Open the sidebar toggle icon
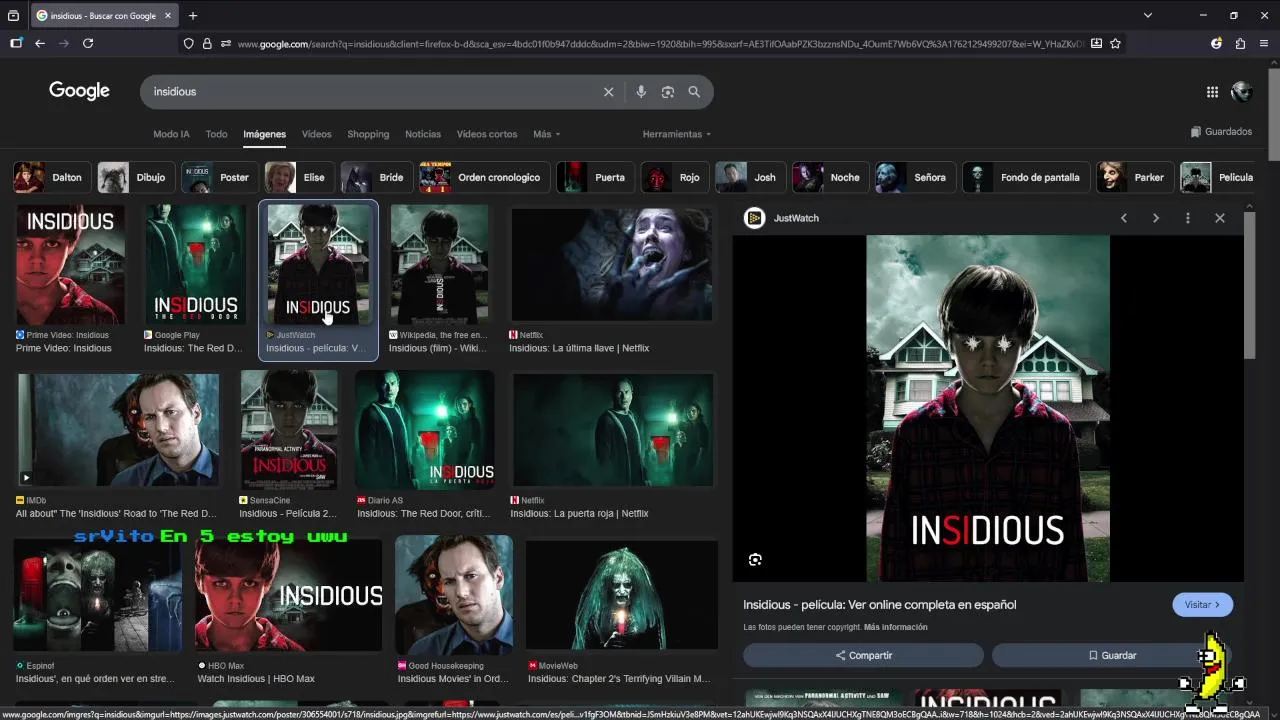1280x720 pixels. (16, 44)
